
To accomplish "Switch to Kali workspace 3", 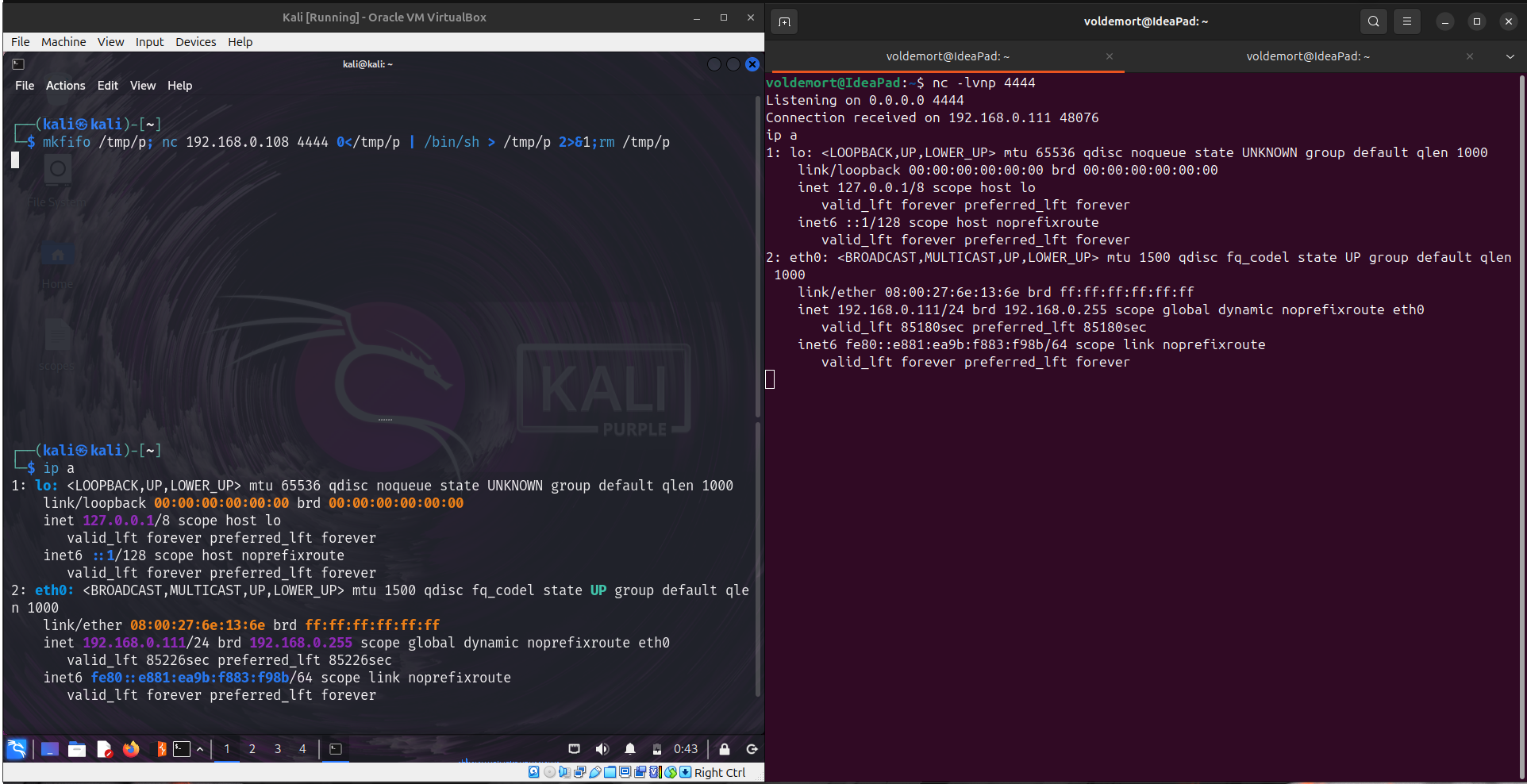I will coord(278,749).
